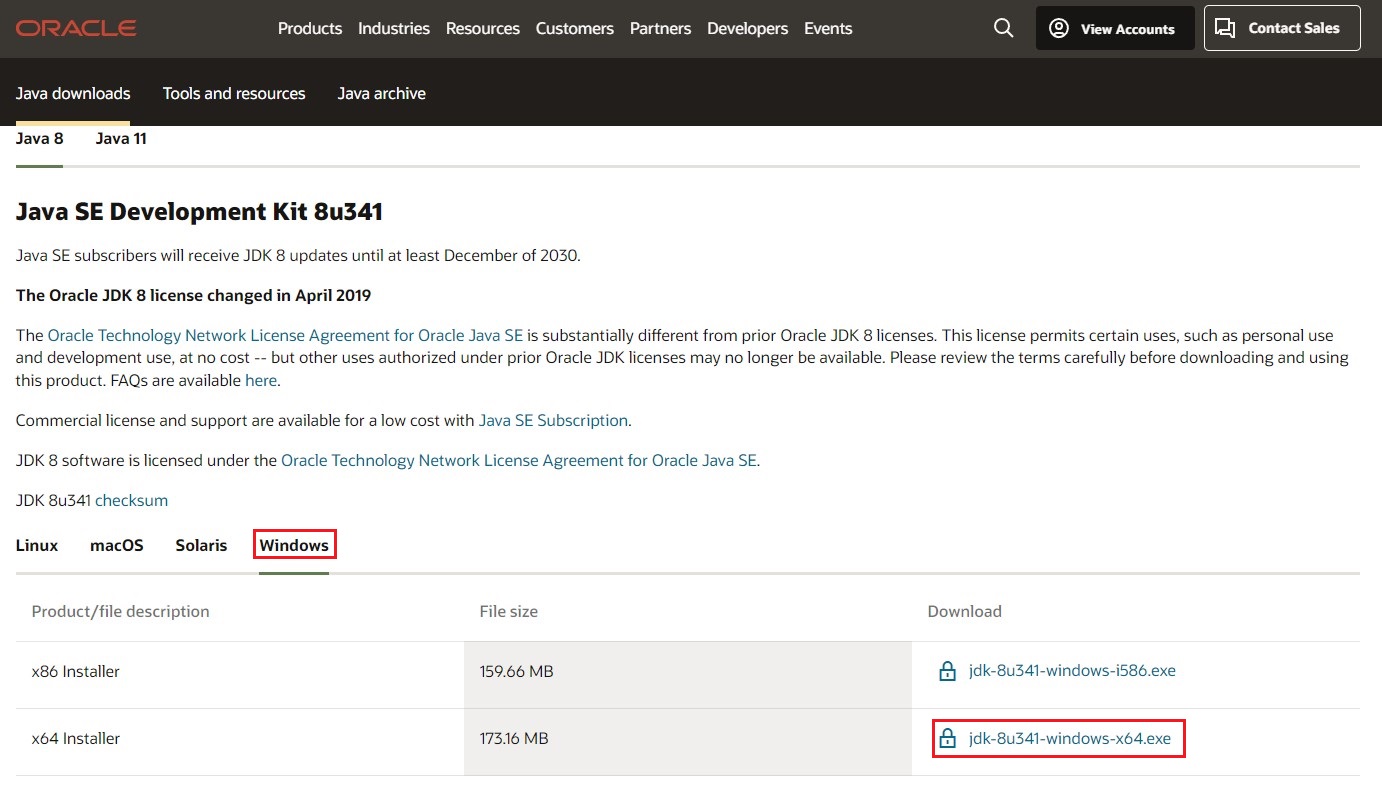Screen dimensions: 1382x791
Task: Select the Linux platform tab
Action: coord(37,545)
